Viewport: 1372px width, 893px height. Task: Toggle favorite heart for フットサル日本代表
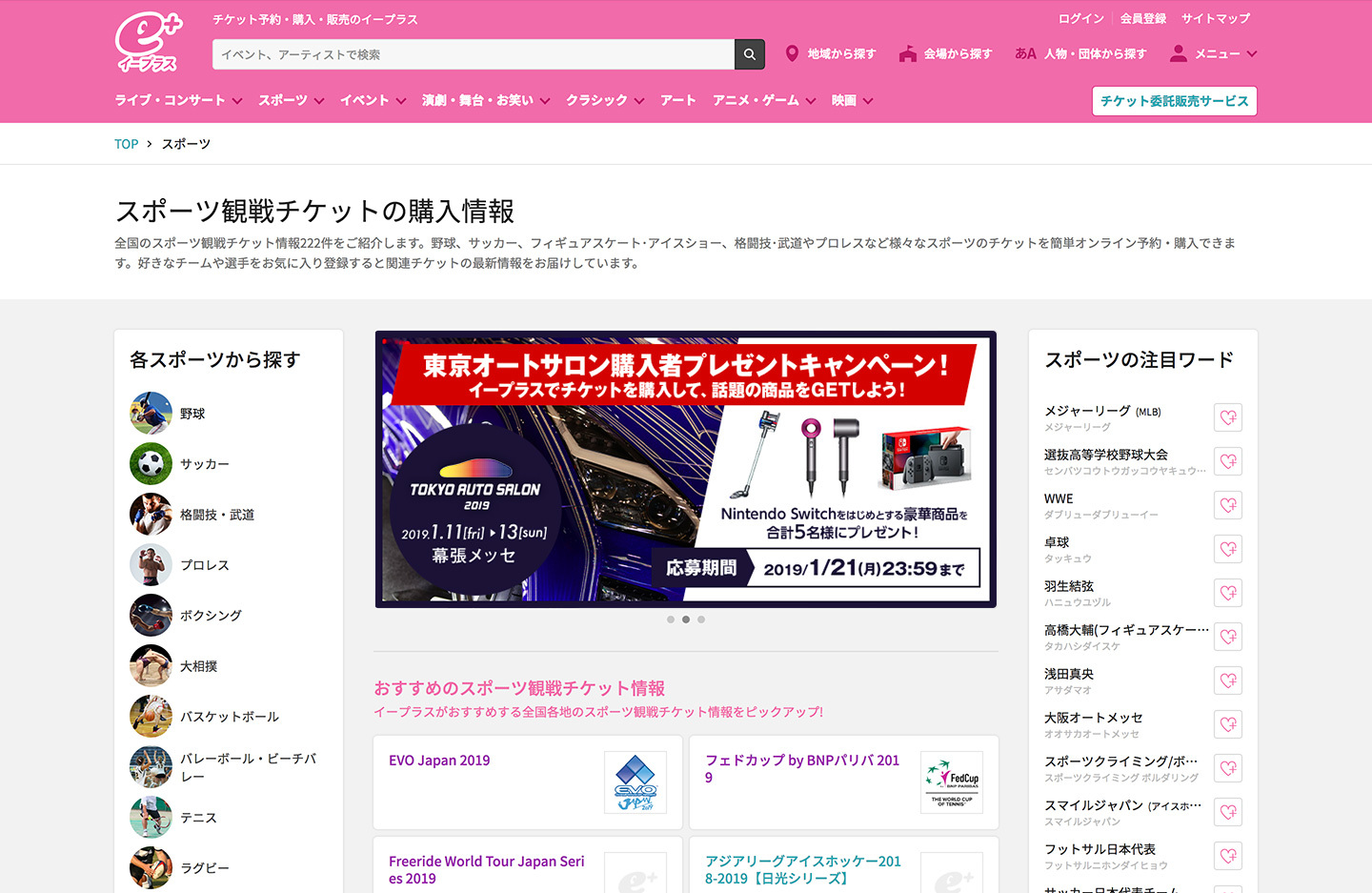(x=1228, y=856)
